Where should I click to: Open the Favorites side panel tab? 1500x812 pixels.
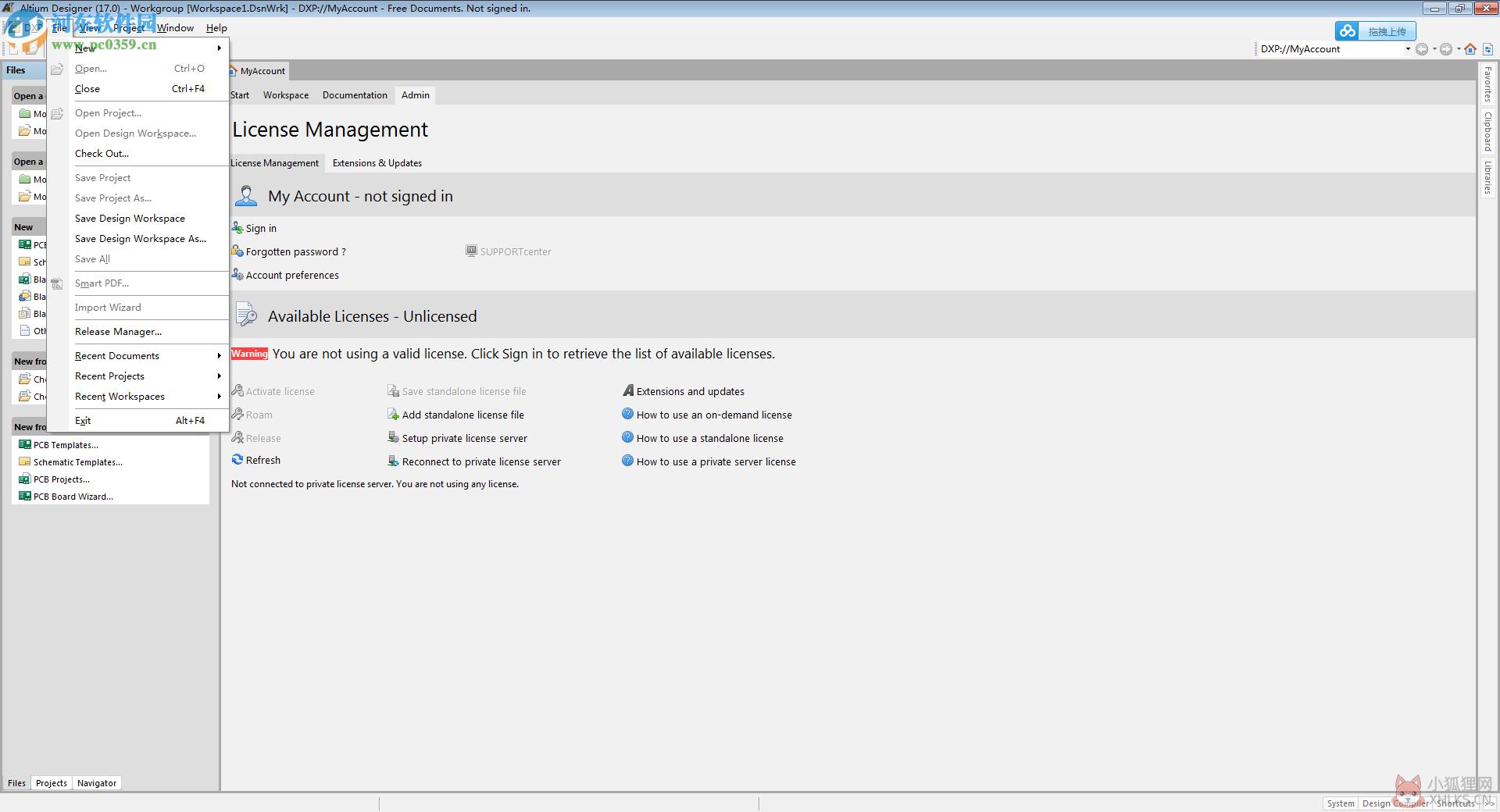1488,84
